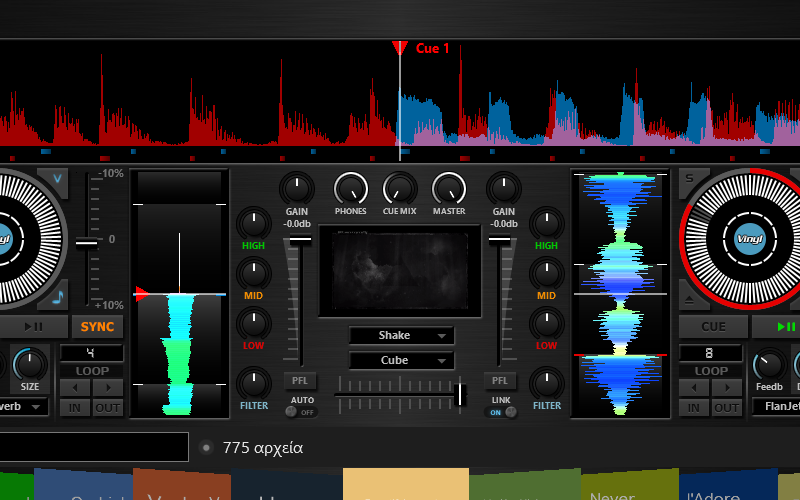Double the left deck loop with right arrow

click(108, 388)
